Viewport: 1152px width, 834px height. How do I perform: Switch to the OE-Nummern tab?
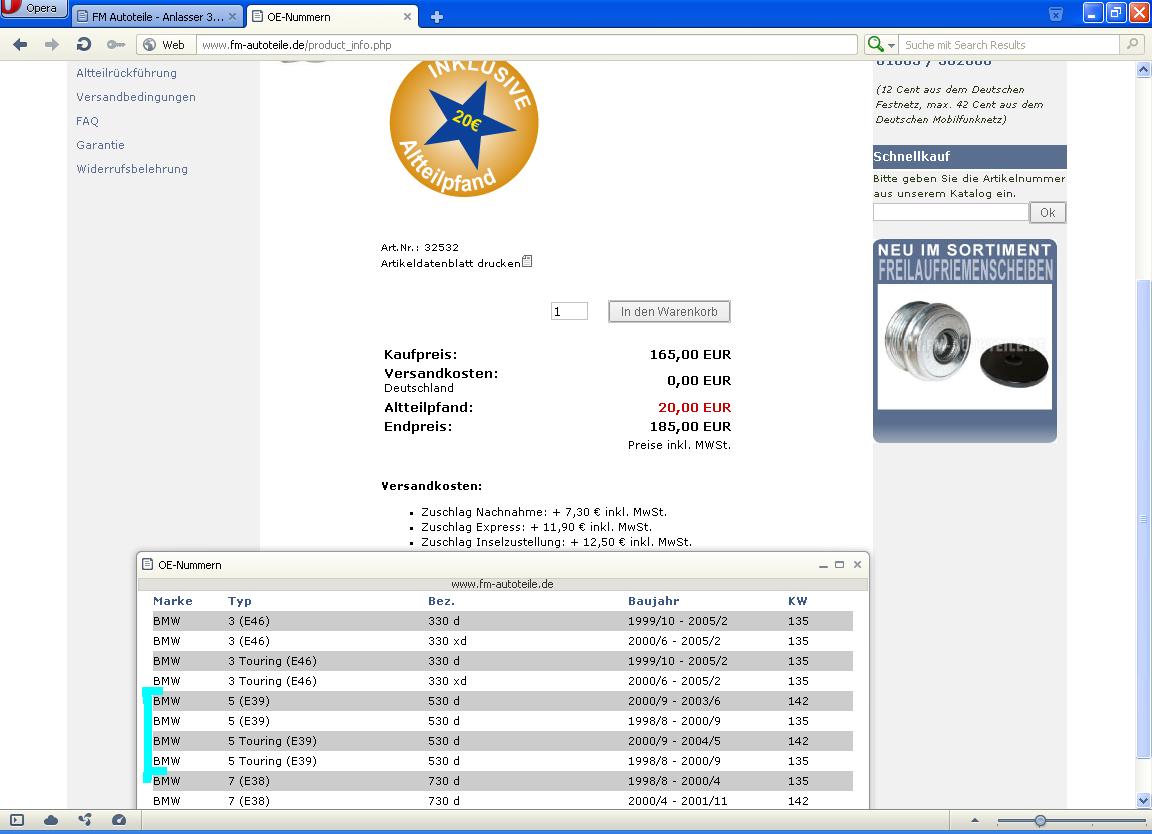[332, 16]
